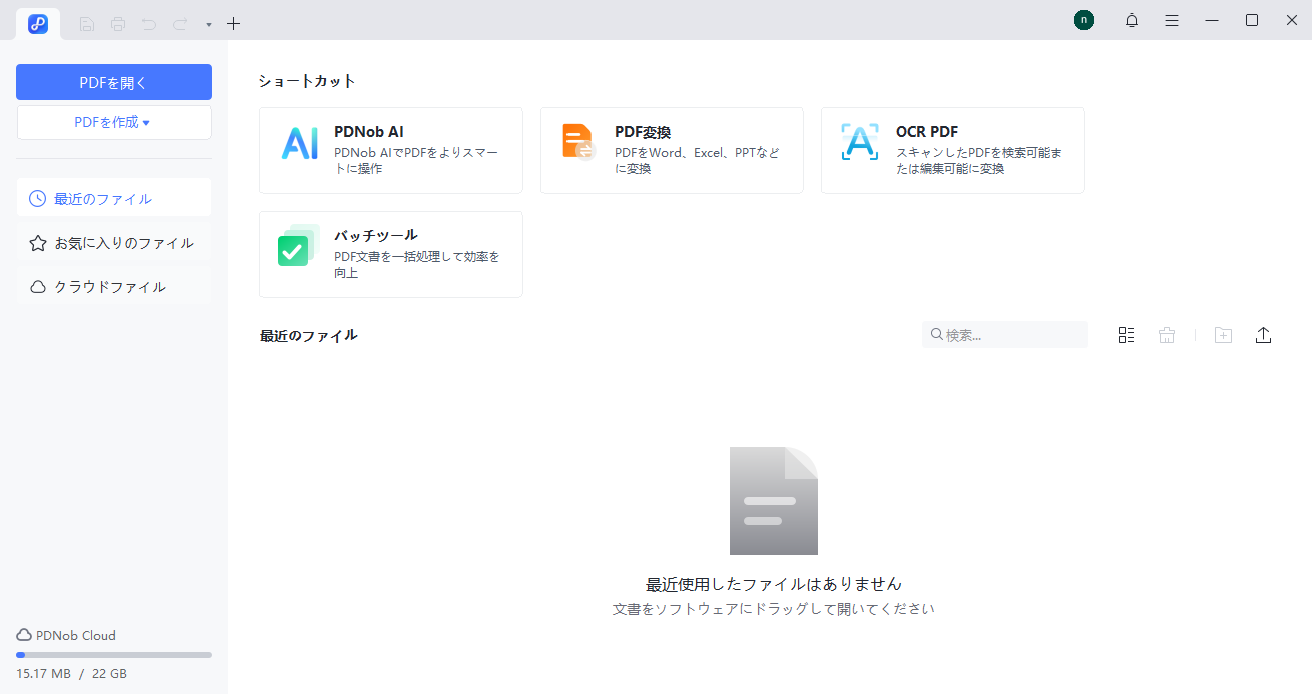Screen dimensions: 1312x694
Task: Click the Save icon in the toolbar
Action: pyautogui.click(x=86, y=23)
